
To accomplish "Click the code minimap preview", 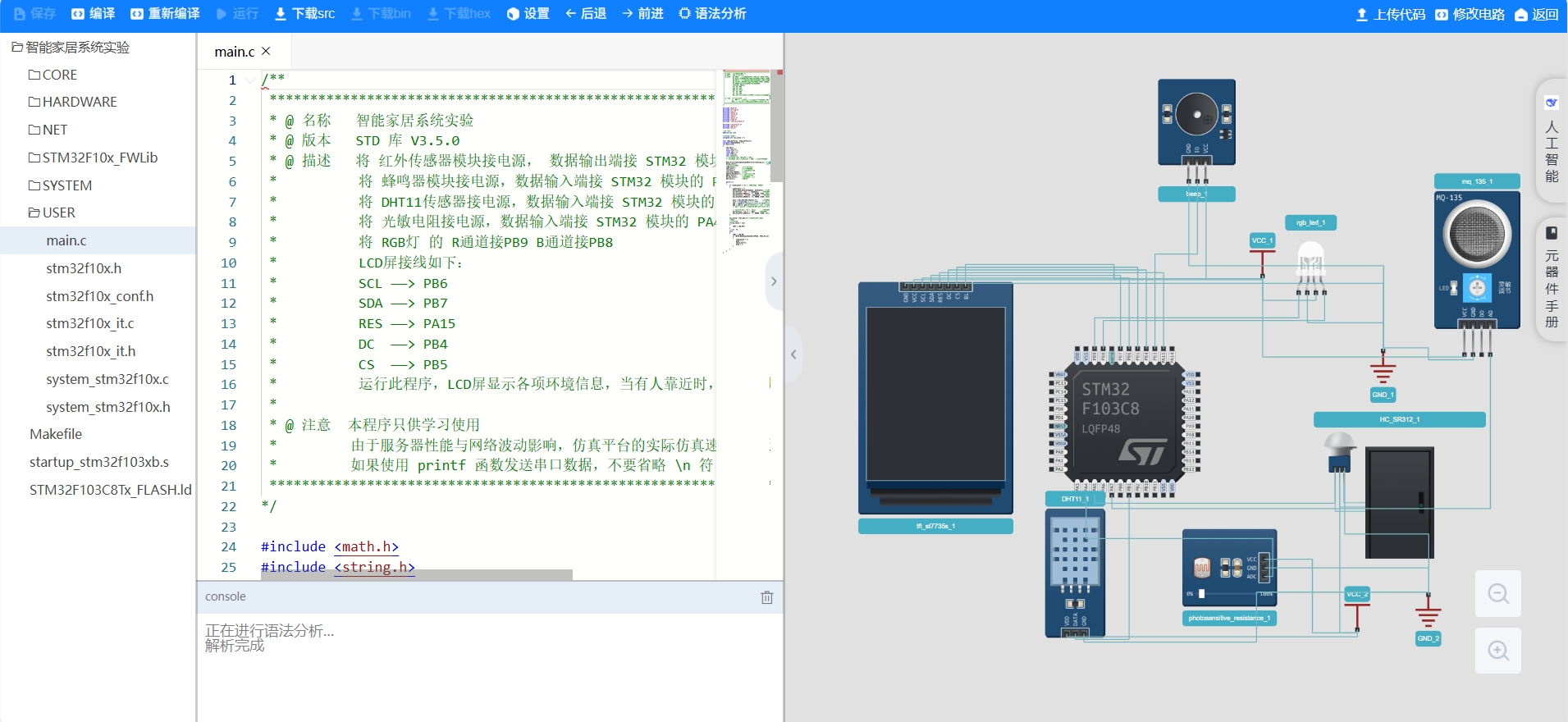I will (746, 162).
